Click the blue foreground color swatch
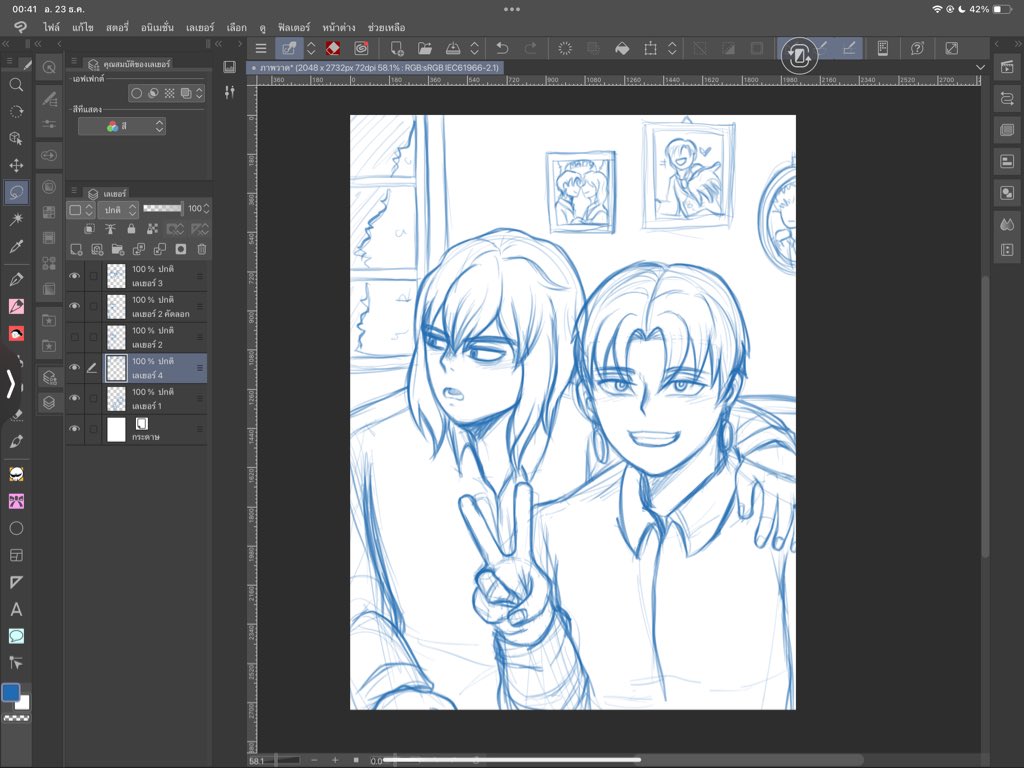 (x=13, y=690)
